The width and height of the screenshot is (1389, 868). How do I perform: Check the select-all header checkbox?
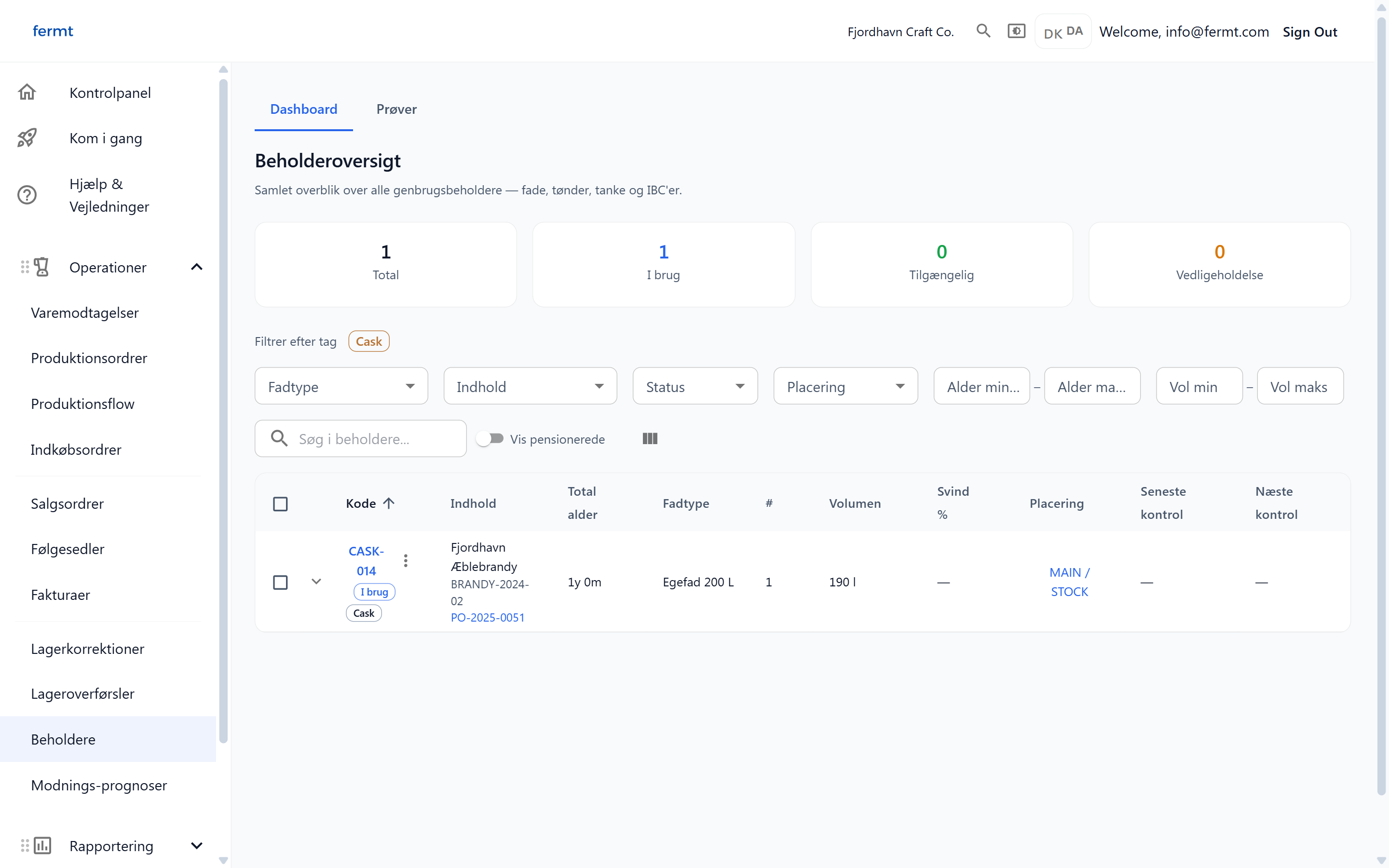280,503
